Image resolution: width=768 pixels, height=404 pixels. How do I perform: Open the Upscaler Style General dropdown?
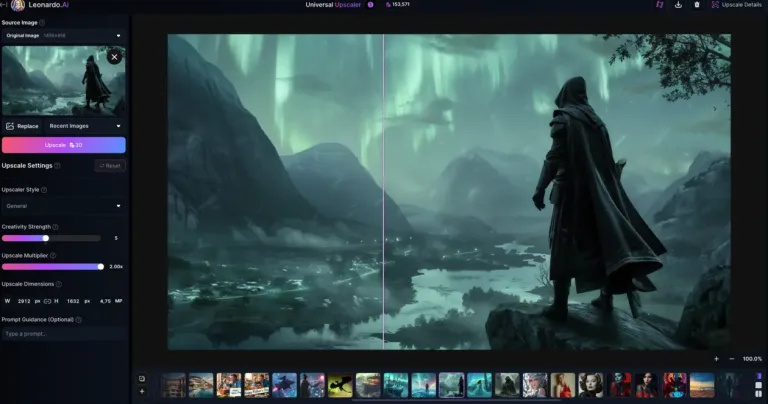[63, 206]
